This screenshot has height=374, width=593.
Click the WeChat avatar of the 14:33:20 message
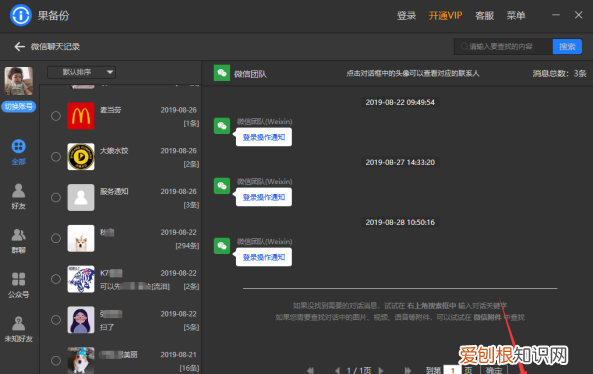pos(222,186)
